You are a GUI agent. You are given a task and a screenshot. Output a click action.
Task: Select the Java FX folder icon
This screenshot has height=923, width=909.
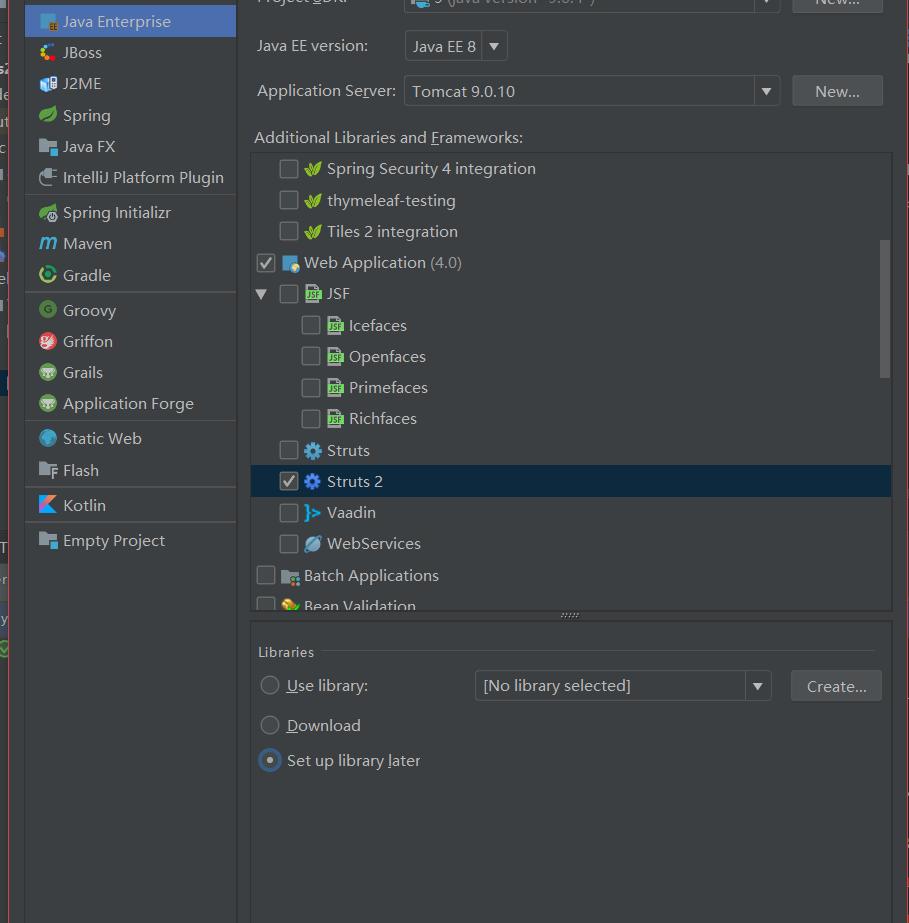(48, 147)
